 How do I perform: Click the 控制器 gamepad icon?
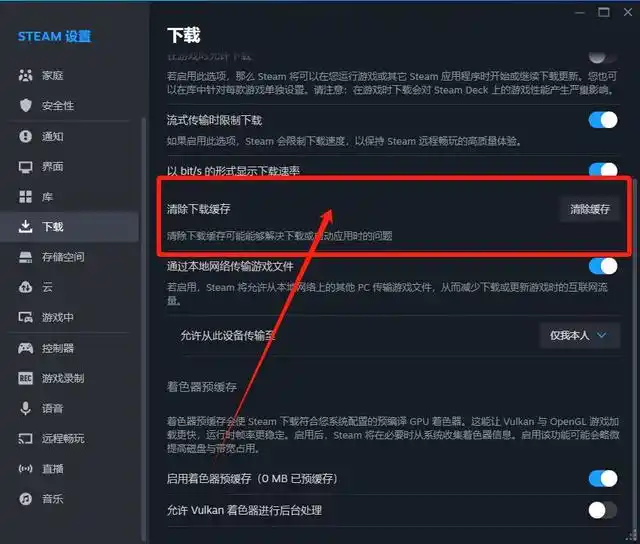tap(25, 348)
